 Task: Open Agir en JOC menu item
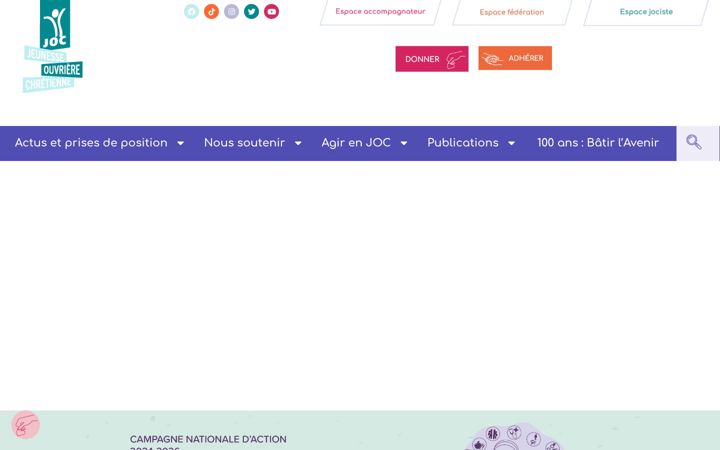[x=356, y=143]
